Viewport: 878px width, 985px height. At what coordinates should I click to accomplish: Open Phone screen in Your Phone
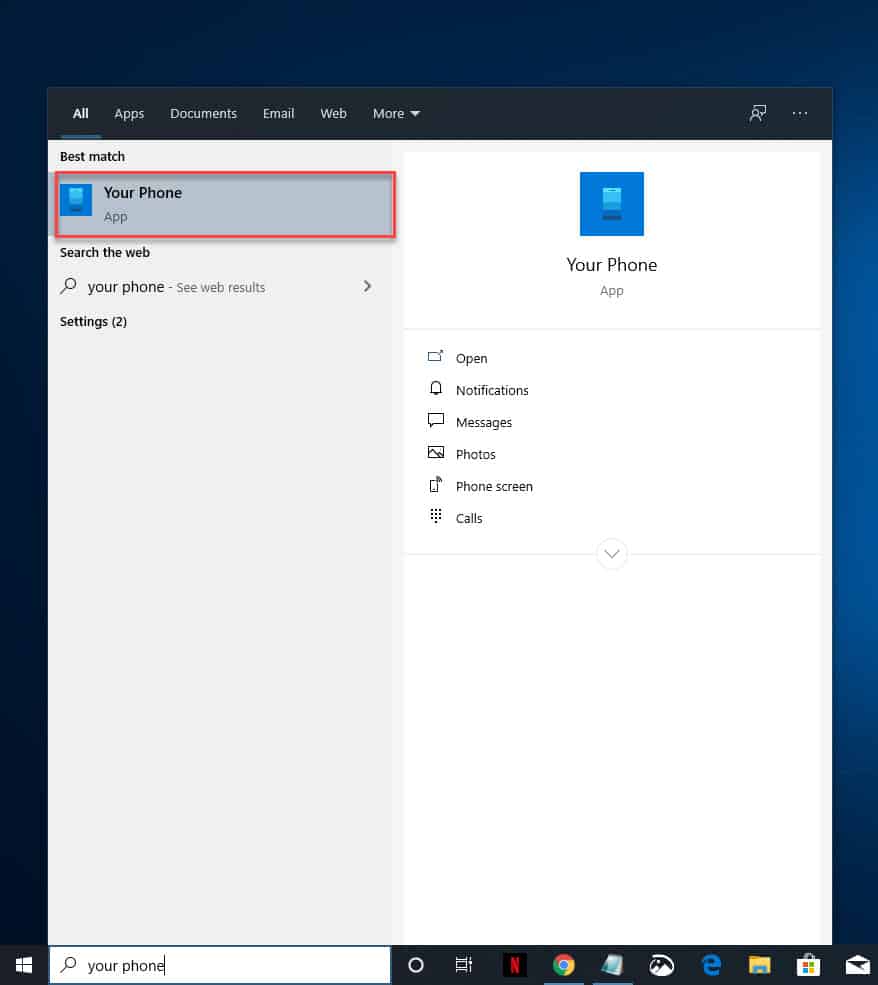(x=494, y=486)
